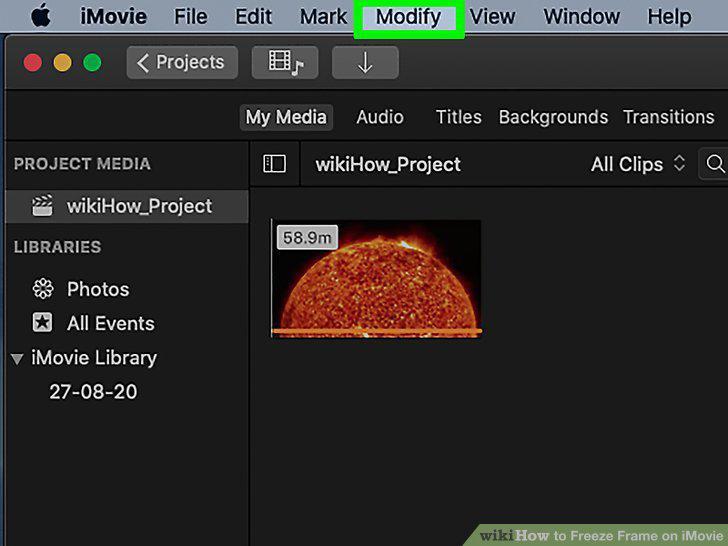This screenshot has width=728, height=546.
Task: Collapse the iMovie Library disclosure triangle
Action: (17, 359)
